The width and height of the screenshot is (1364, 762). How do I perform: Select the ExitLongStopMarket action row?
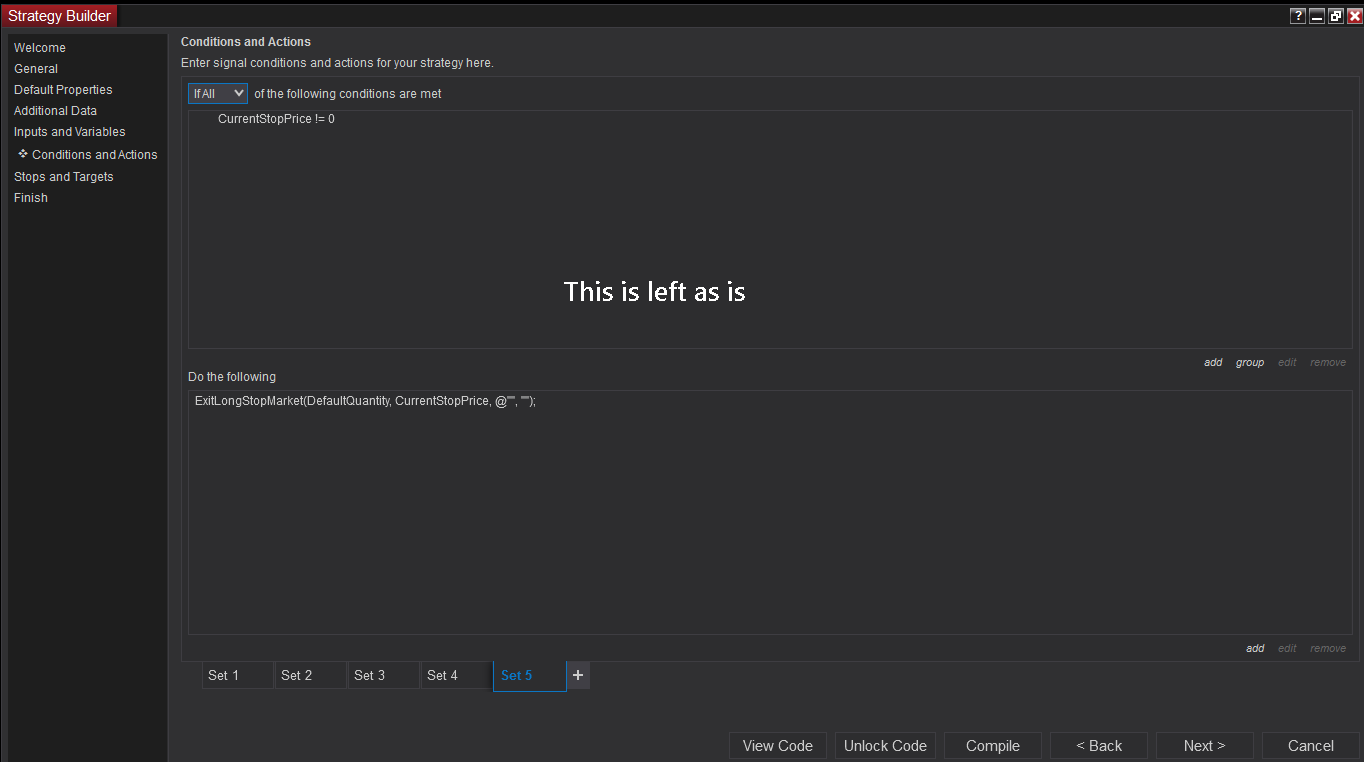click(x=366, y=401)
